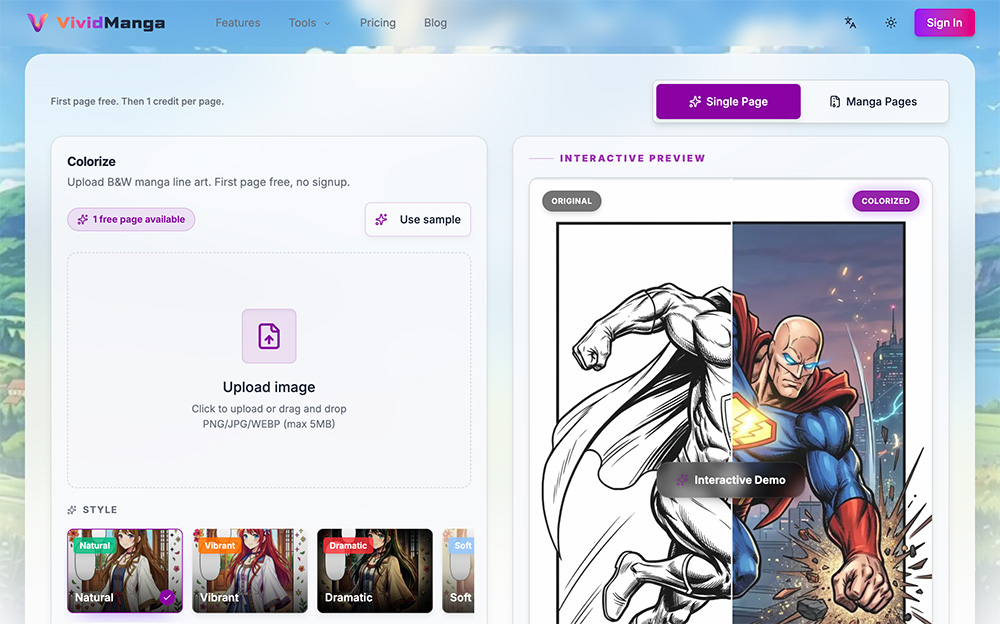Select the Soft style thumbnail
The height and width of the screenshot is (624, 1000).
click(x=459, y=570)
